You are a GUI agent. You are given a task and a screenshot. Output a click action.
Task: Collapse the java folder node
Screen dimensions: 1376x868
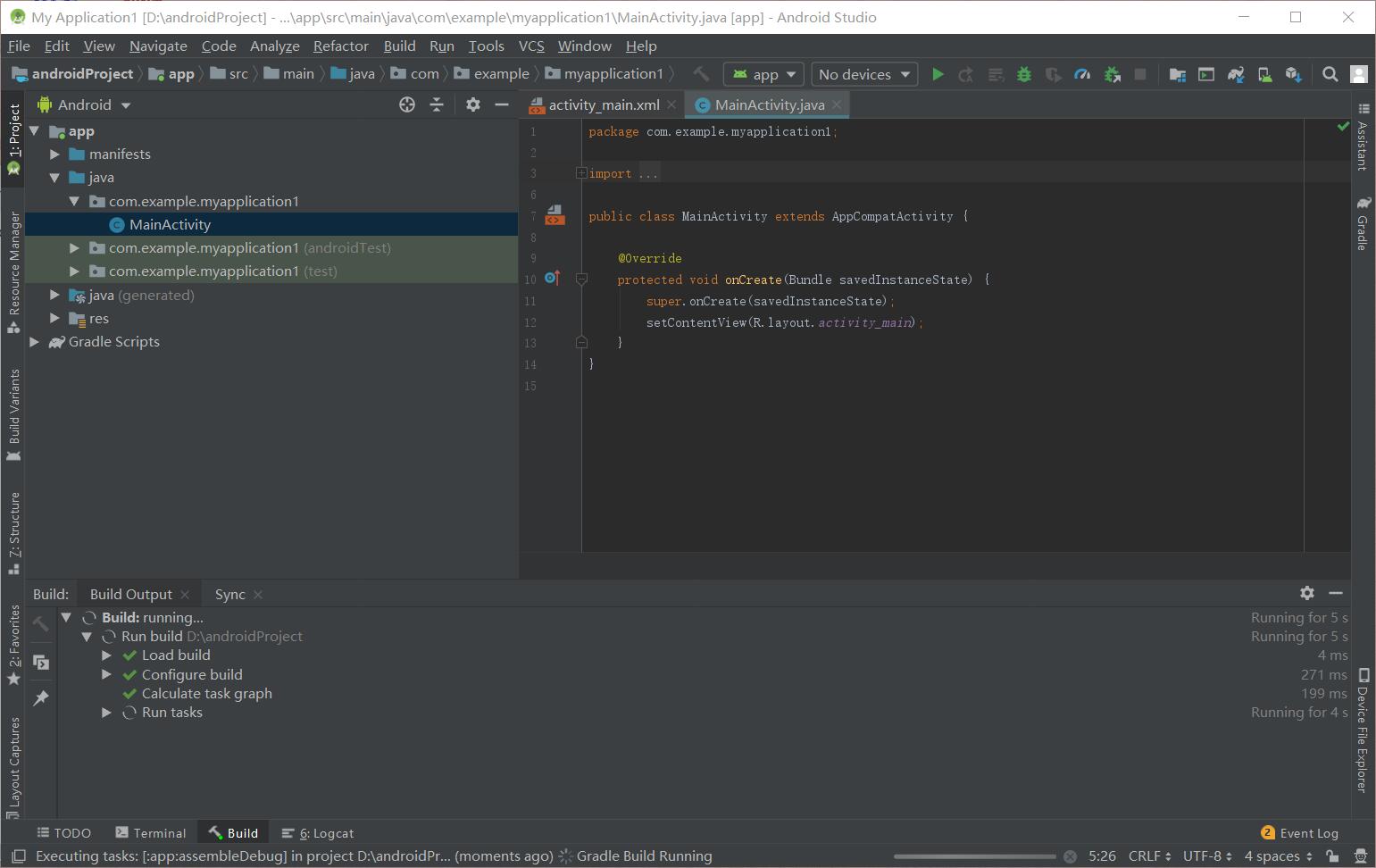(x=54, y=178)
